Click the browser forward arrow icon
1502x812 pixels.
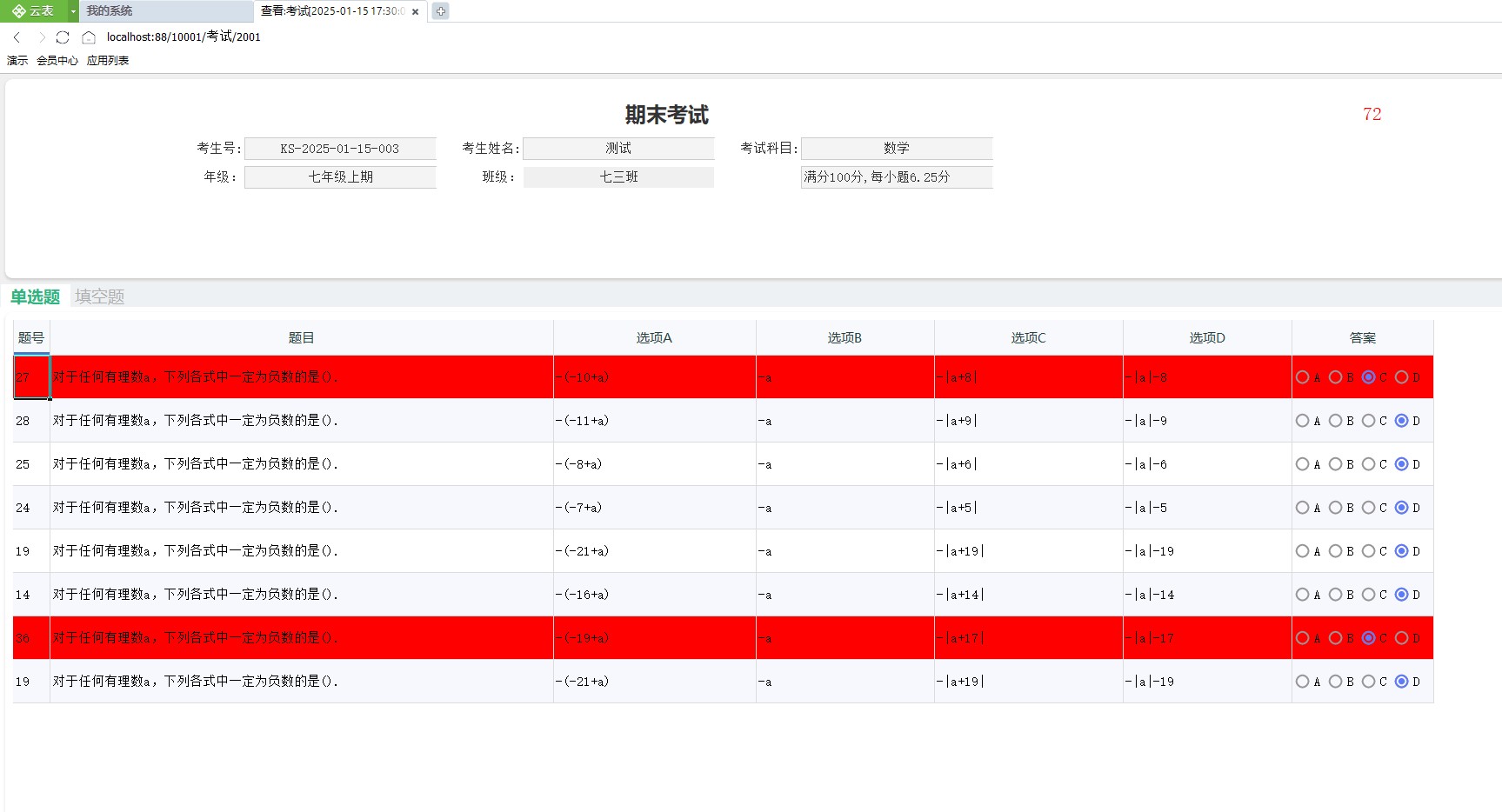(41, 37)
